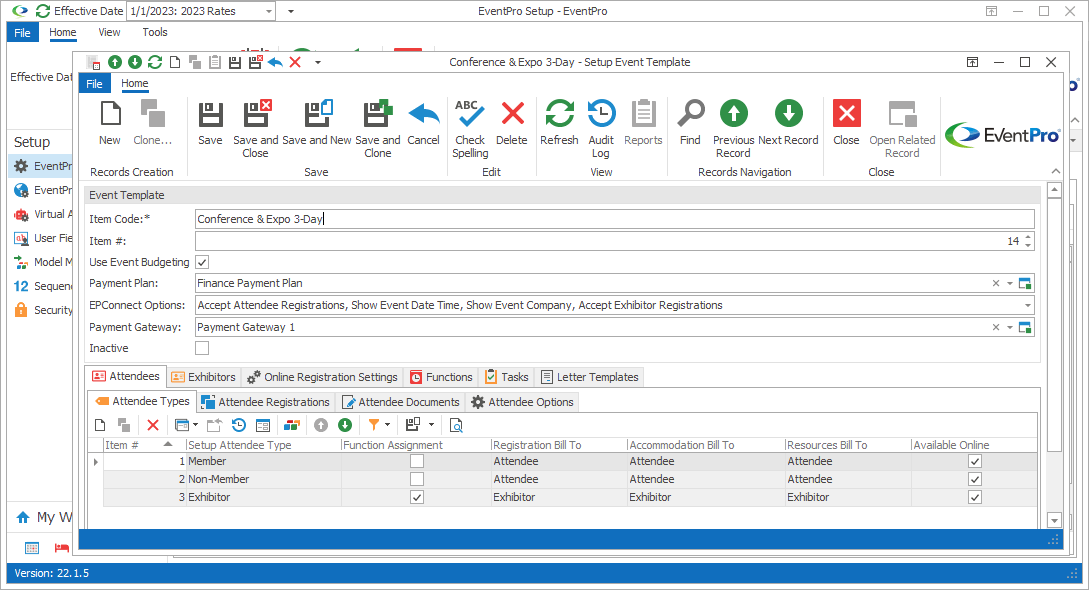Open the Payment Plan dropdown arrow
The height and width of the screenshot is (590, 1089).
pos(1010,283)
